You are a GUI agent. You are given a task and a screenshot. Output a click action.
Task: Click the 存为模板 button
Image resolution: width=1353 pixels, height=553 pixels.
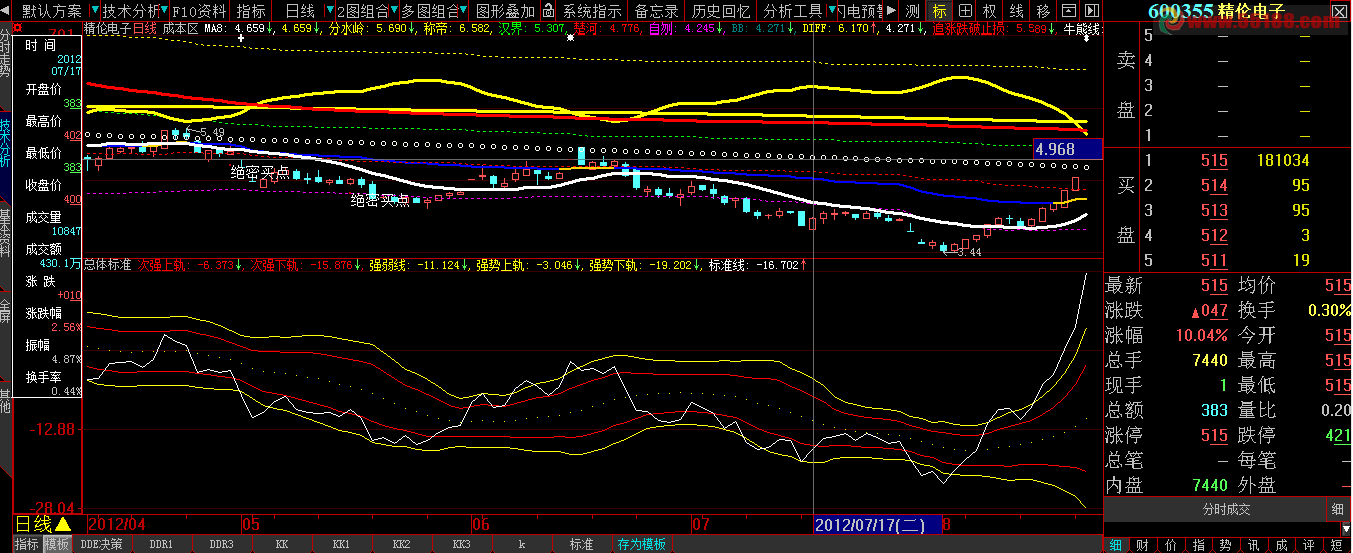642,544
